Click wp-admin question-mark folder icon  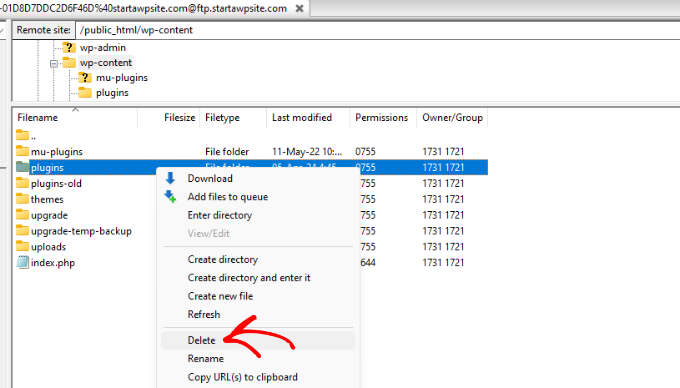coord(69,47)
